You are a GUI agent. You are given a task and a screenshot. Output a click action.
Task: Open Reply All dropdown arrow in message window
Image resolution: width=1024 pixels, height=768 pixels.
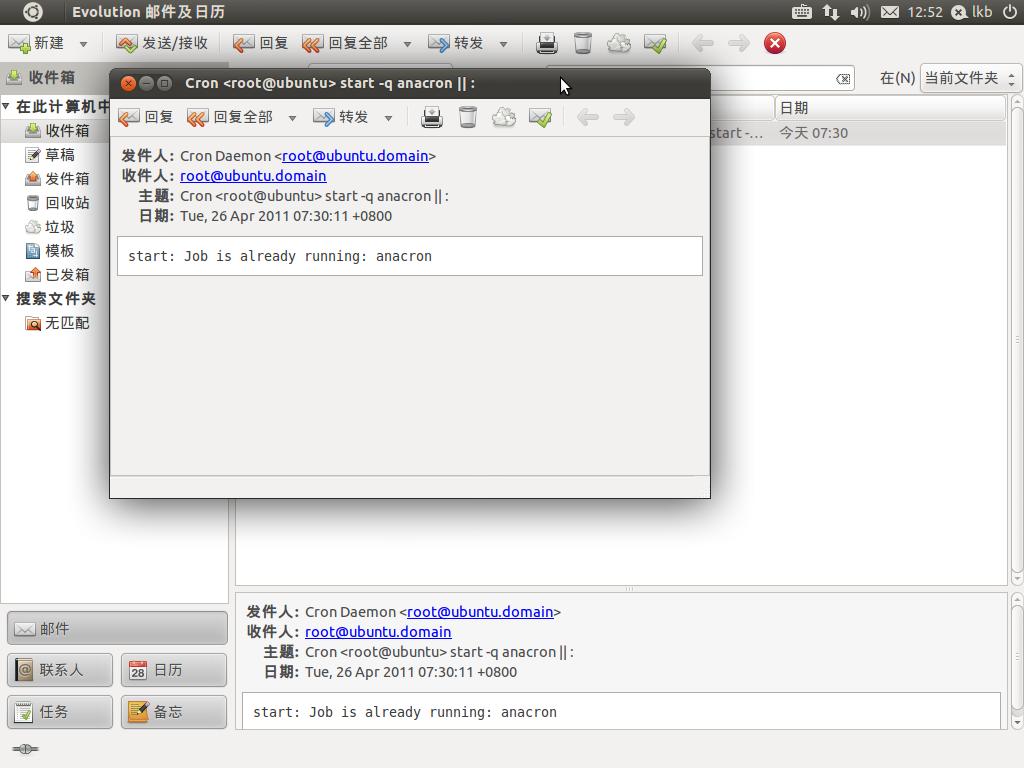point(292,118)
